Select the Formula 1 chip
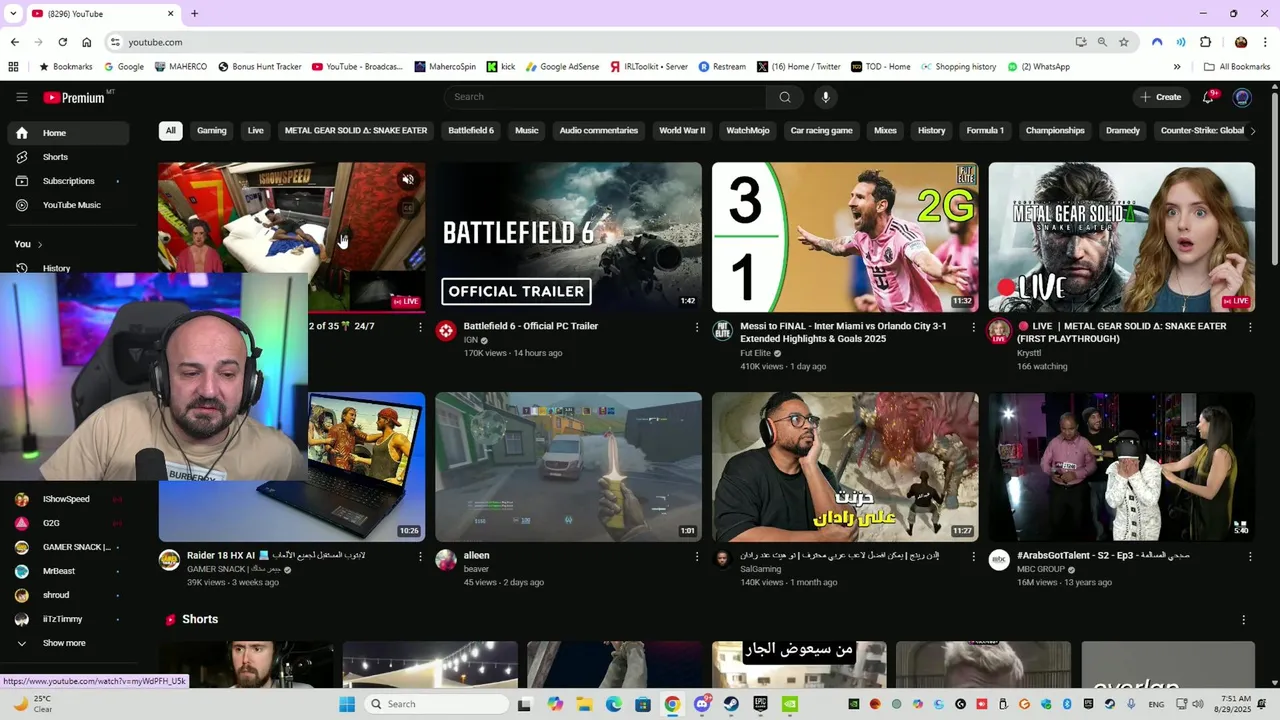Viewport: 1280px width, 720px height. click(985, 131)
